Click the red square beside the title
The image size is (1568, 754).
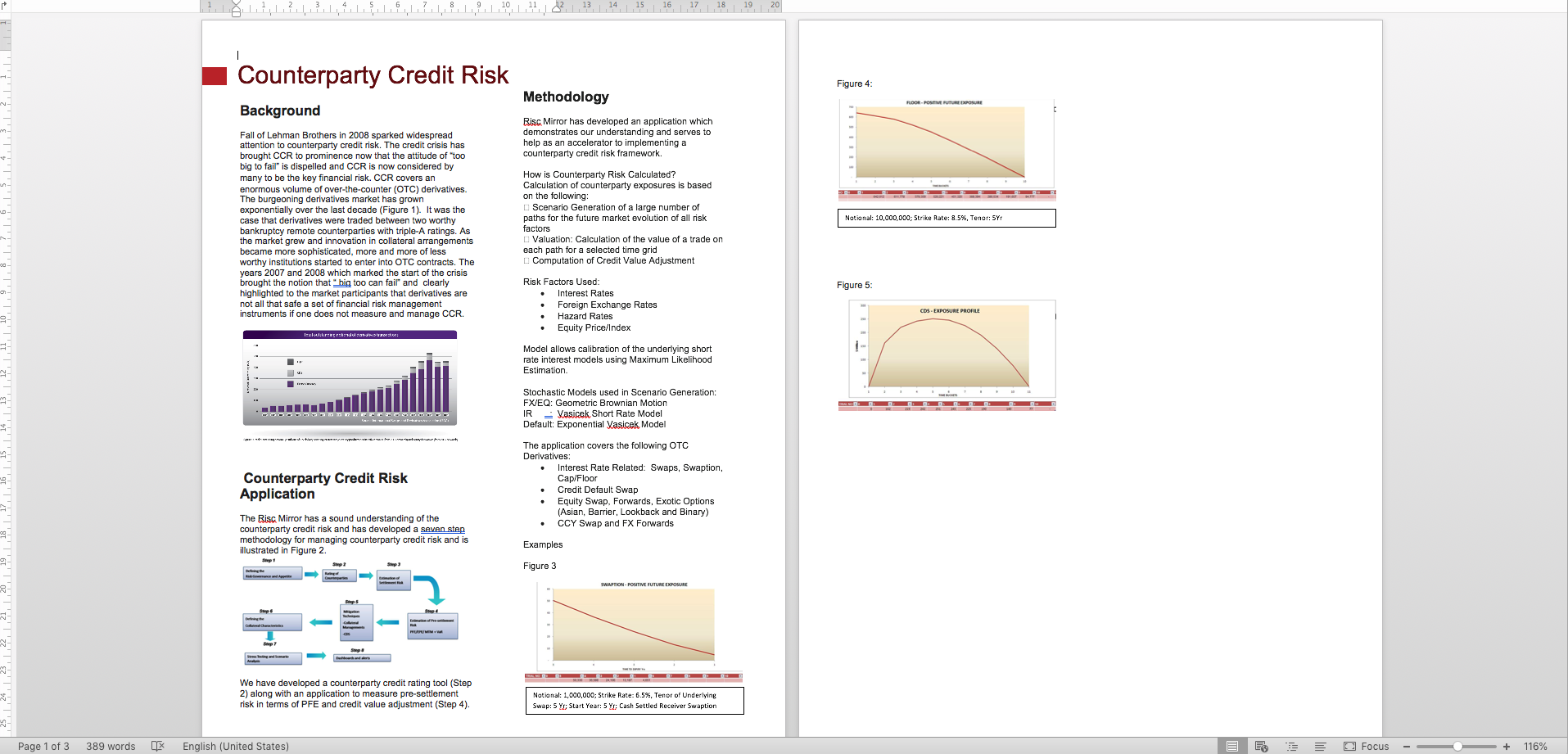coord(215,76)
